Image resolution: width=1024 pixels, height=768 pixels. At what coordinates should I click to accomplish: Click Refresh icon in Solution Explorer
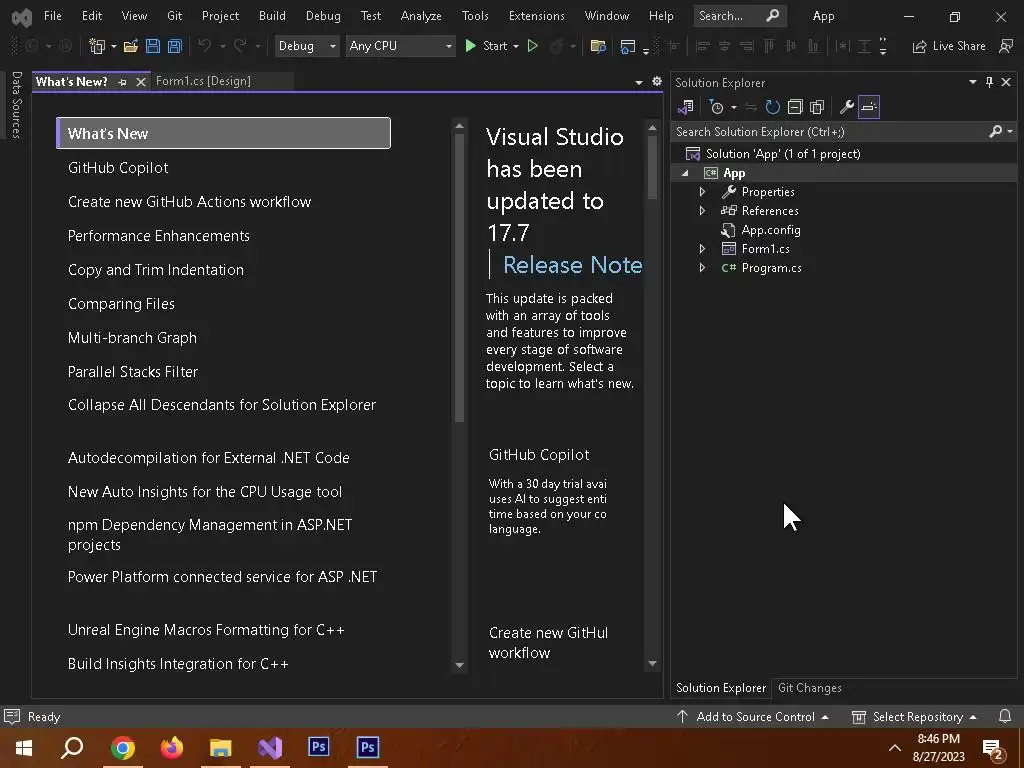(x=773, y=107)
